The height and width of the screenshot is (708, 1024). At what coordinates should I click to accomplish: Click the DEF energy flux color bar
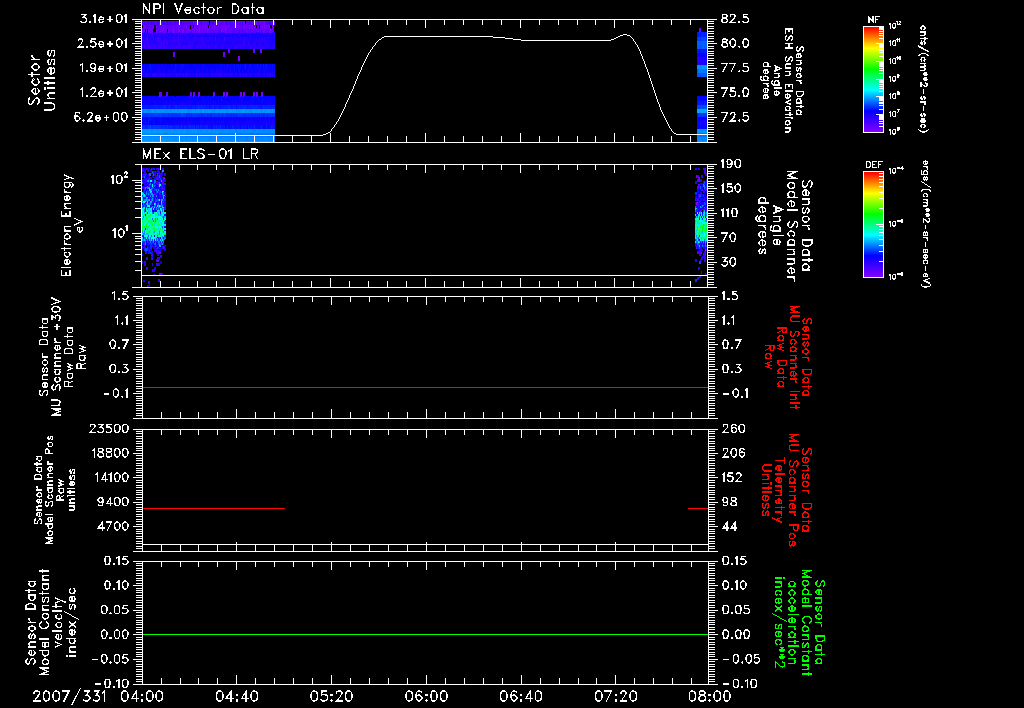(x=873, y=224)
